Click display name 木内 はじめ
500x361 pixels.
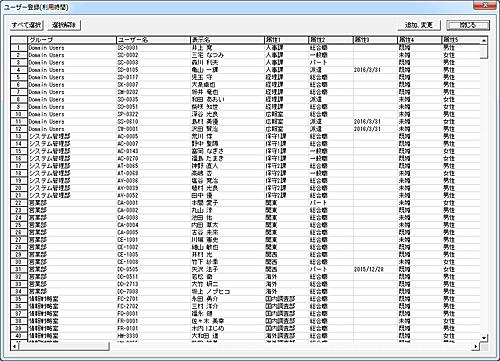pyautogui.click(x=208, y=328)
